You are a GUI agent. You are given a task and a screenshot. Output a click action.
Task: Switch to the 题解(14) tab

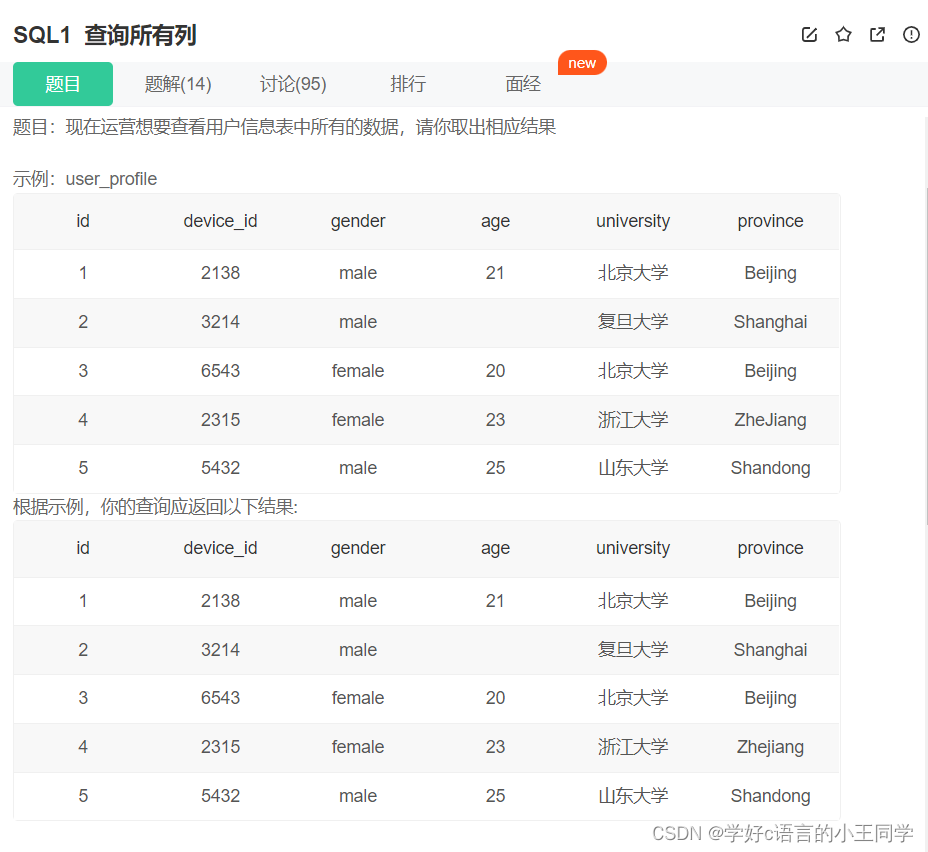click(x=178, y=84)
